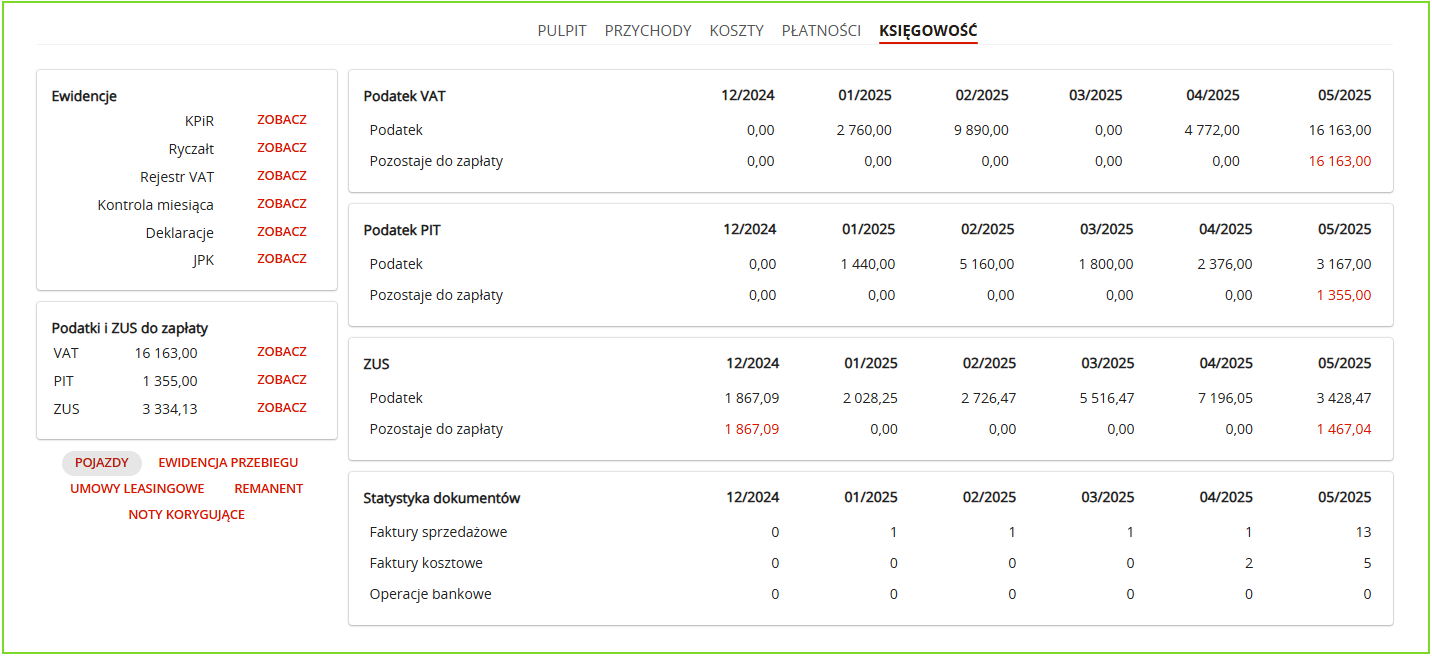Click PIT amount 1 355,00 in sidebar
1432x657 pixels.
170,381
